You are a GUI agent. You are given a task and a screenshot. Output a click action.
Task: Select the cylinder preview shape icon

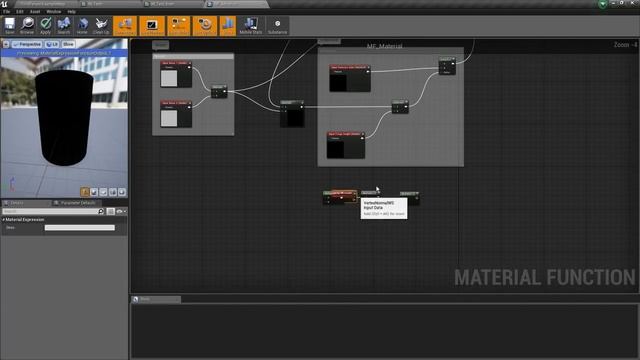tap(85, 192)
